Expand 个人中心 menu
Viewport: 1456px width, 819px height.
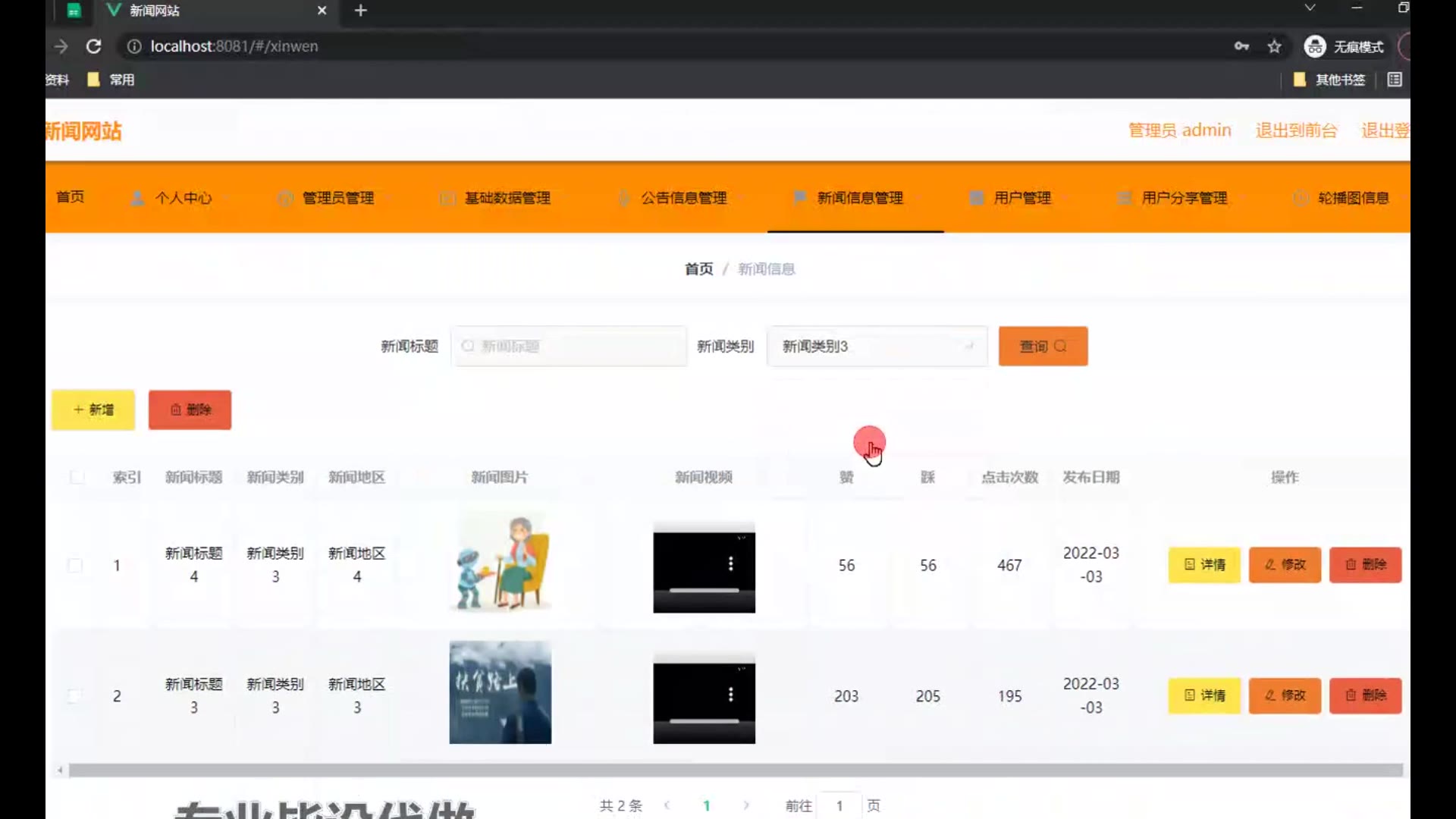click(x=182, y=198)
